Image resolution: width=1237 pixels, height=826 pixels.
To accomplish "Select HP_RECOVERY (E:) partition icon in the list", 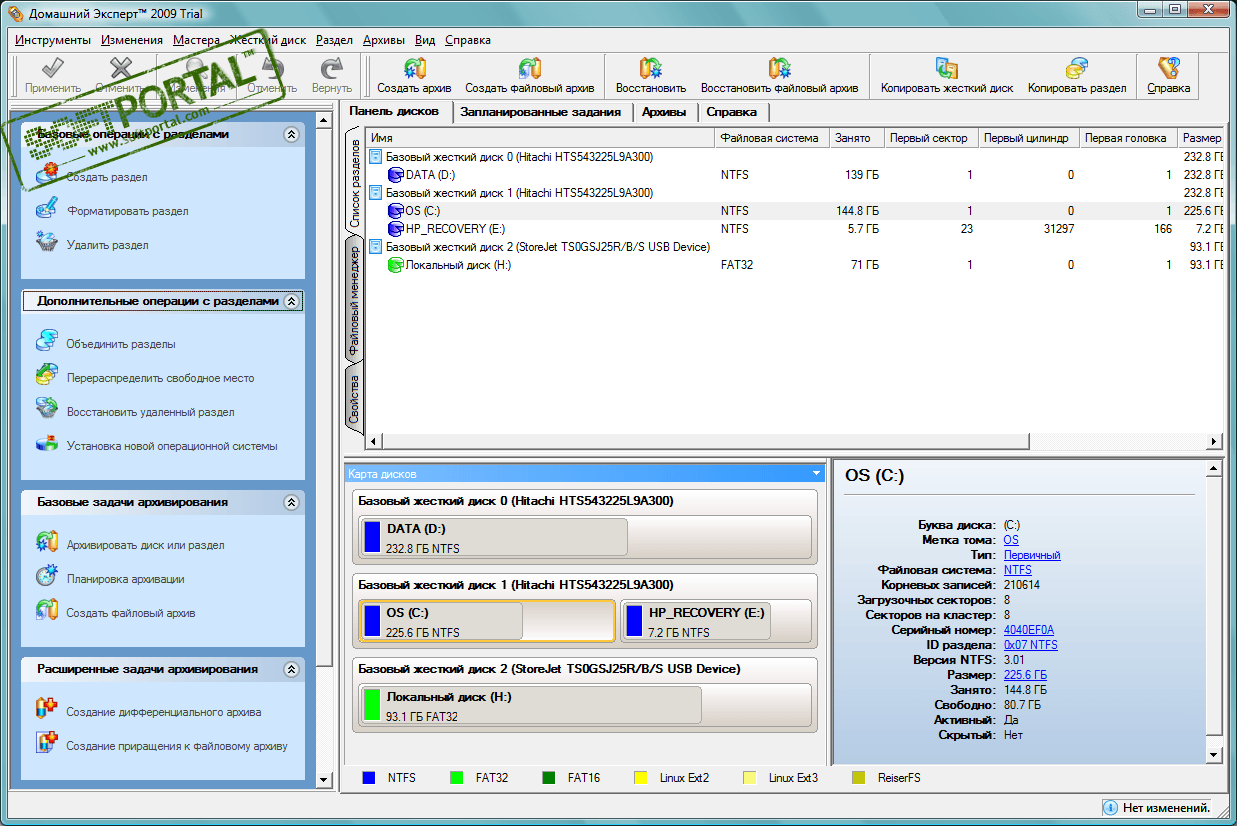I will coord(396,229).
